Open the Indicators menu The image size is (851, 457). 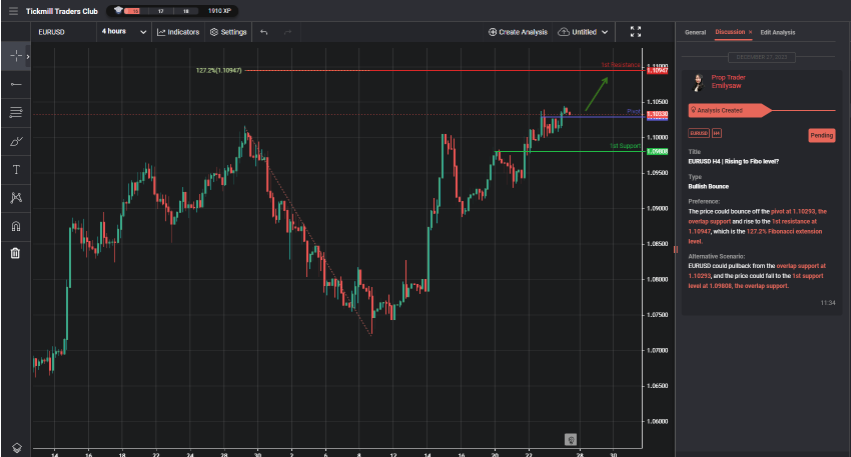(x=178, y=32)
